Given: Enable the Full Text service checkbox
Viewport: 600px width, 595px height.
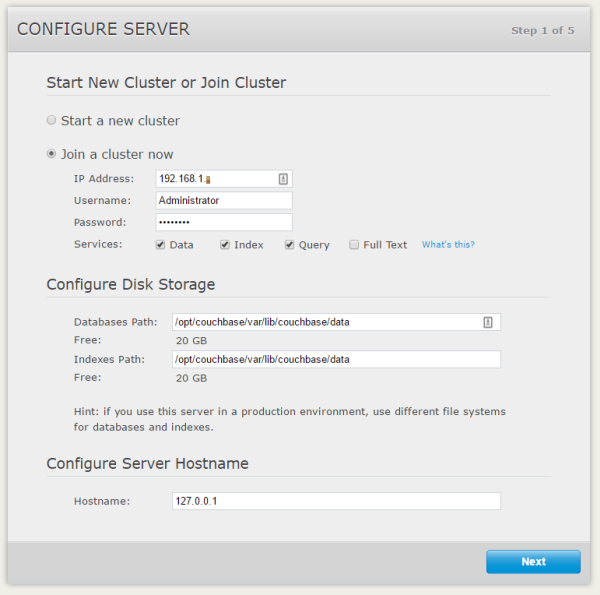Looking at the screenshot, I should coord(354,244).
